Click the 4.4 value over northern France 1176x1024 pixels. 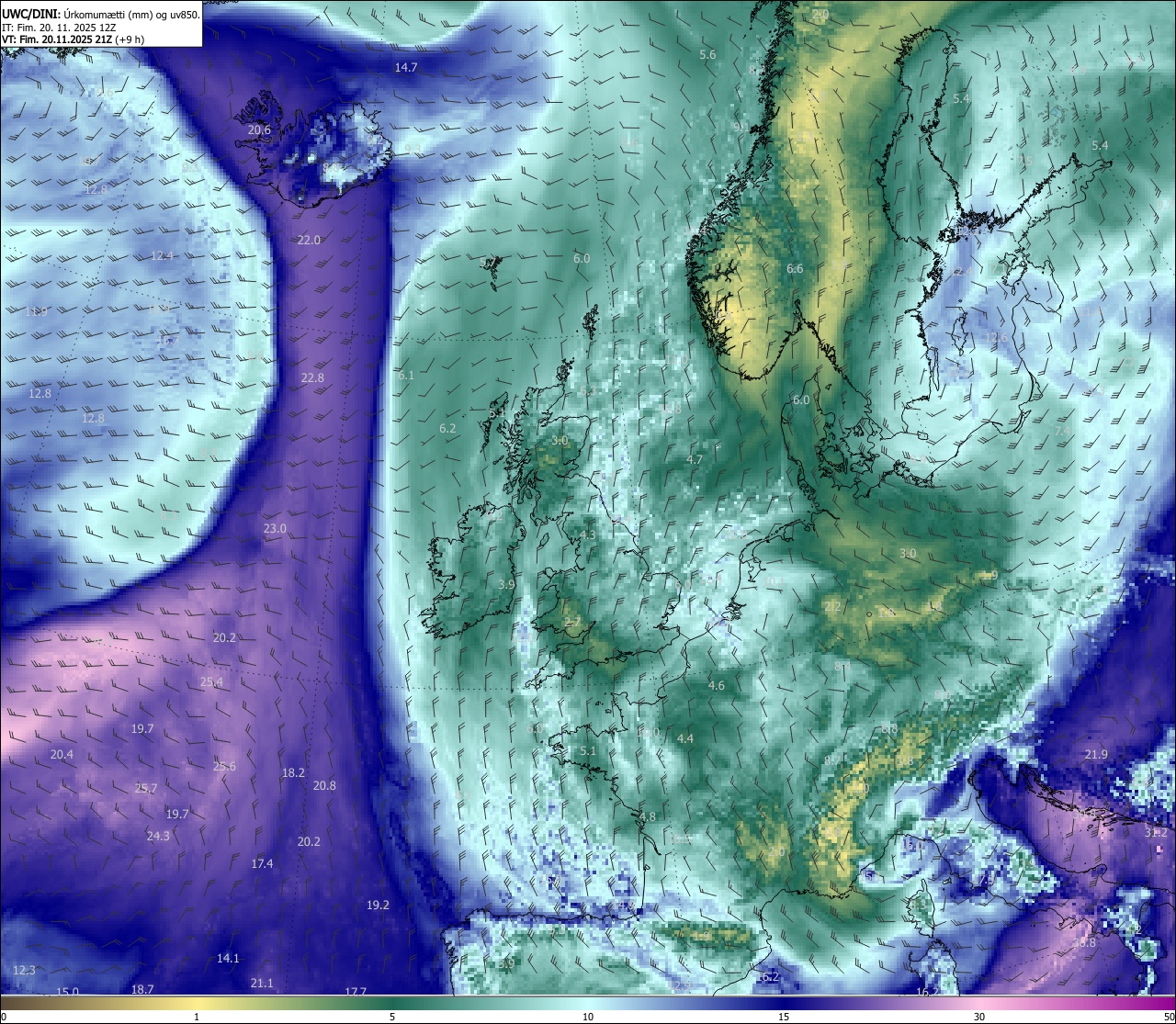click(x=685, y=739)
